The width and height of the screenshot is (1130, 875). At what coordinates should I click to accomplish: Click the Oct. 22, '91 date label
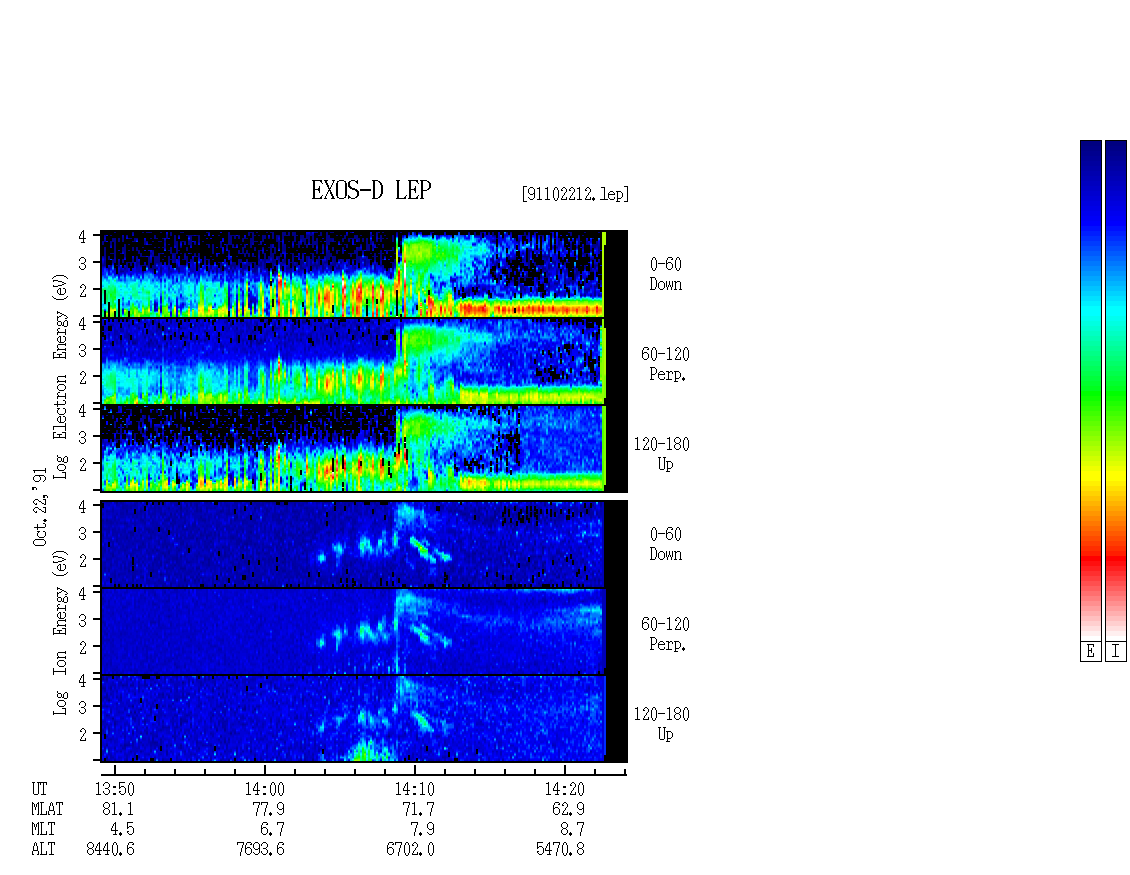(x=40, y=507)
